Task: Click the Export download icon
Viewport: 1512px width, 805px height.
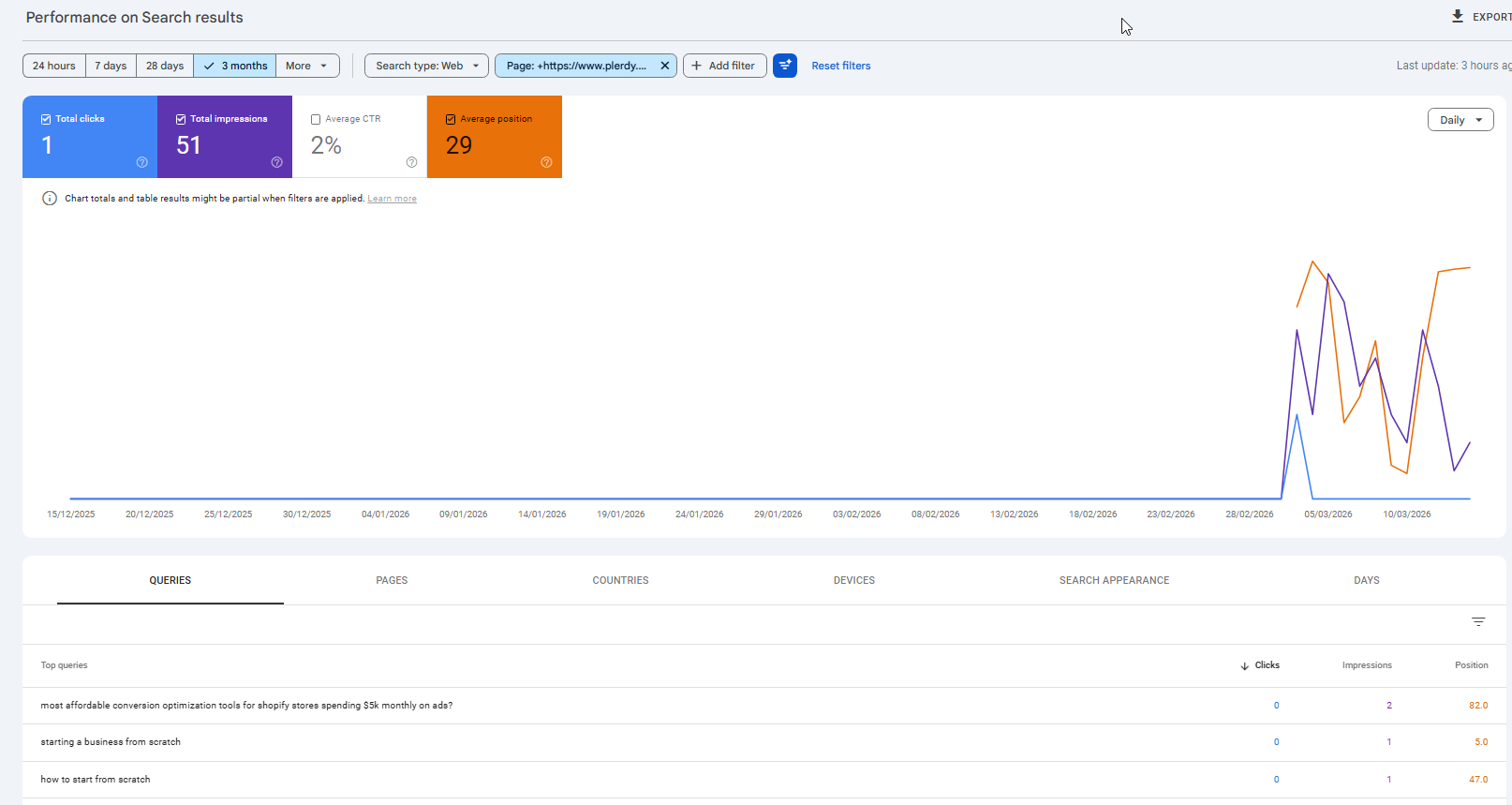Action: click(1457, 16)
